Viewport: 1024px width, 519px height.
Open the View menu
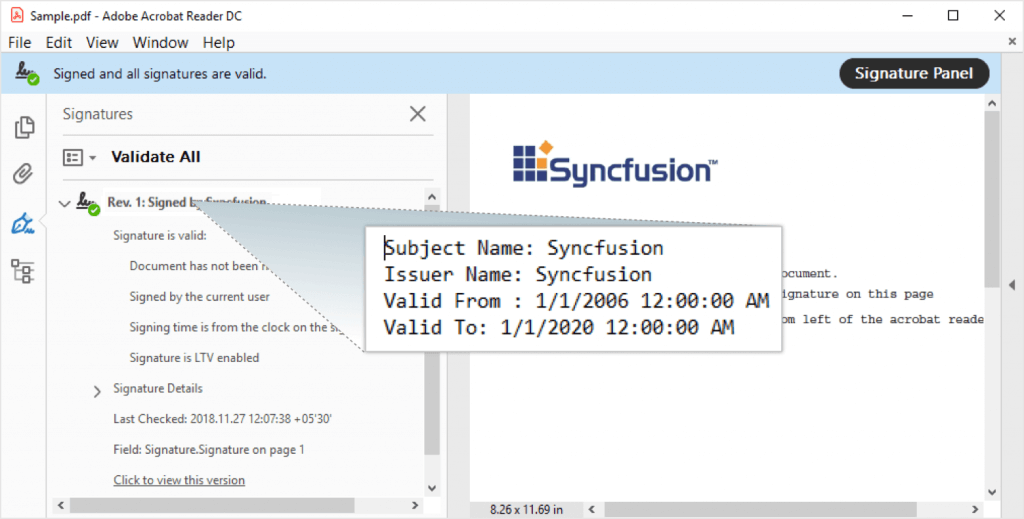102,42
